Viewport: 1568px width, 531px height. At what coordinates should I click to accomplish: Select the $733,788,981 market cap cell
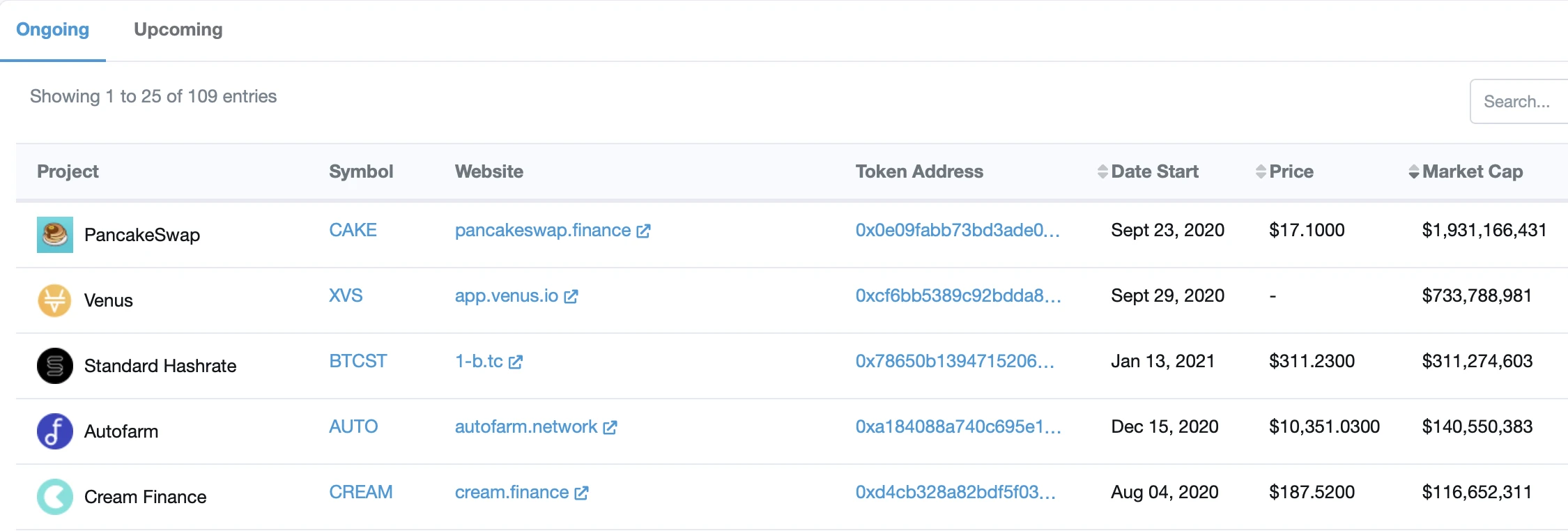point(1477,295)
